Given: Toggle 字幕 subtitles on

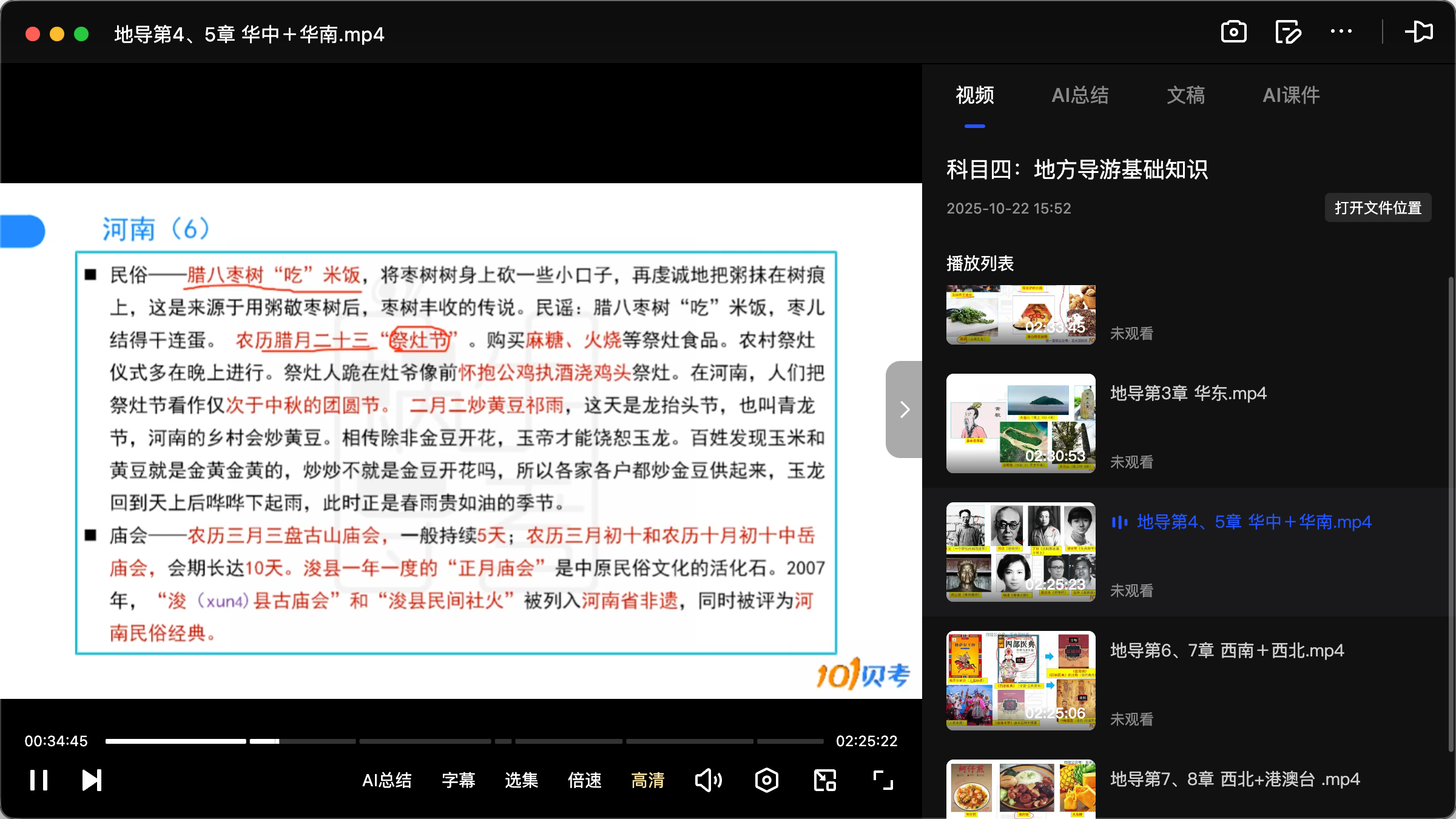Looking at the screenshot, I should pyautogui.click(x=459, y=781).
